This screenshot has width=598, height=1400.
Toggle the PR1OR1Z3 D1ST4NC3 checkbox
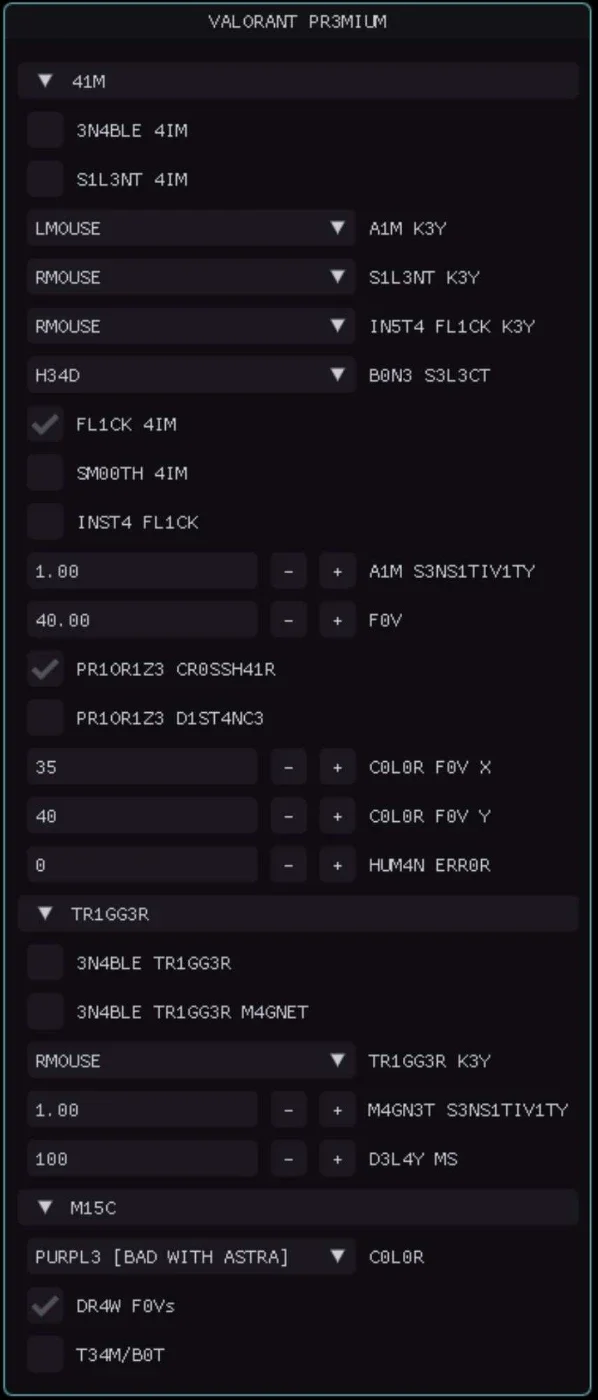[x=45, y=718]
